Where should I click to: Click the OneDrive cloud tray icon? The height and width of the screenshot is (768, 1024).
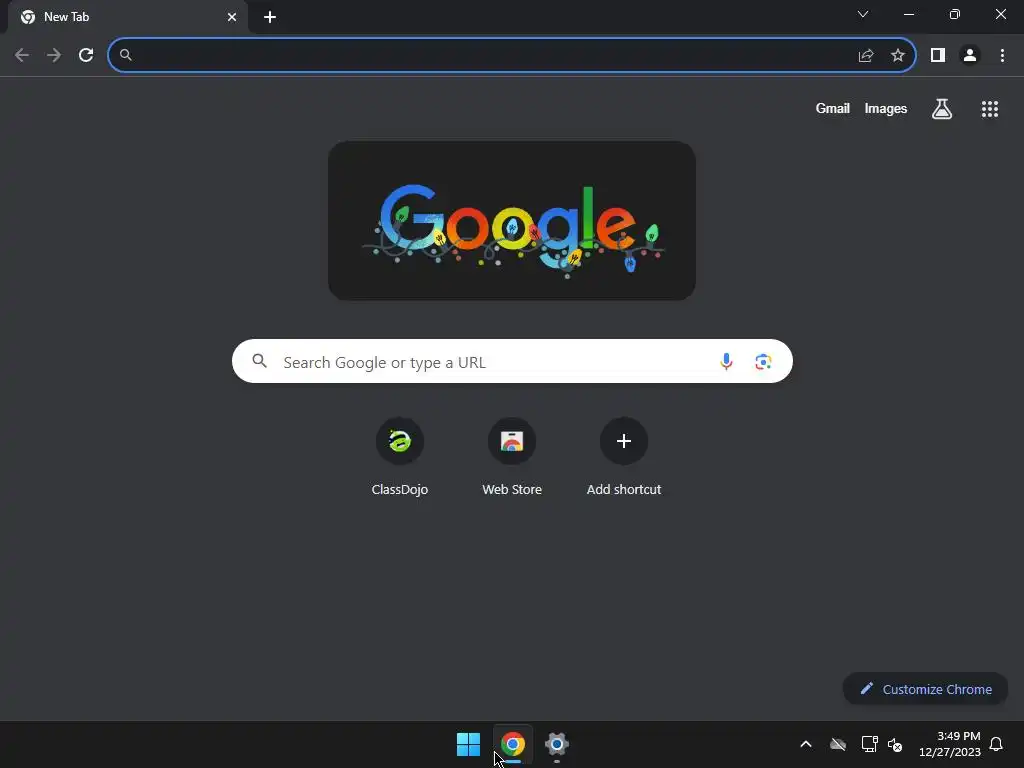click(x=838, y=744)
